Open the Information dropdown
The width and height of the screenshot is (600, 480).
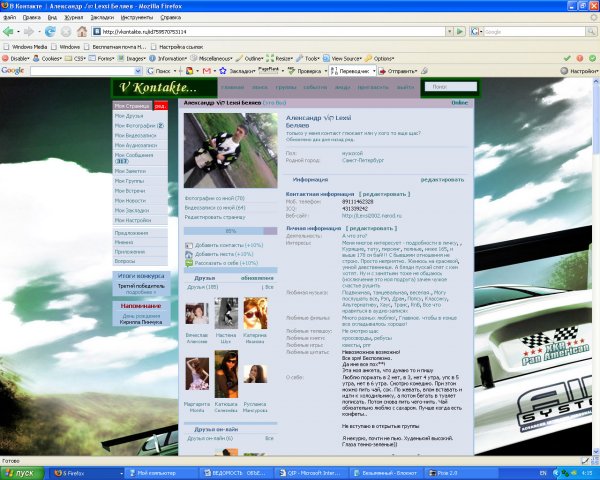point(168,58)
